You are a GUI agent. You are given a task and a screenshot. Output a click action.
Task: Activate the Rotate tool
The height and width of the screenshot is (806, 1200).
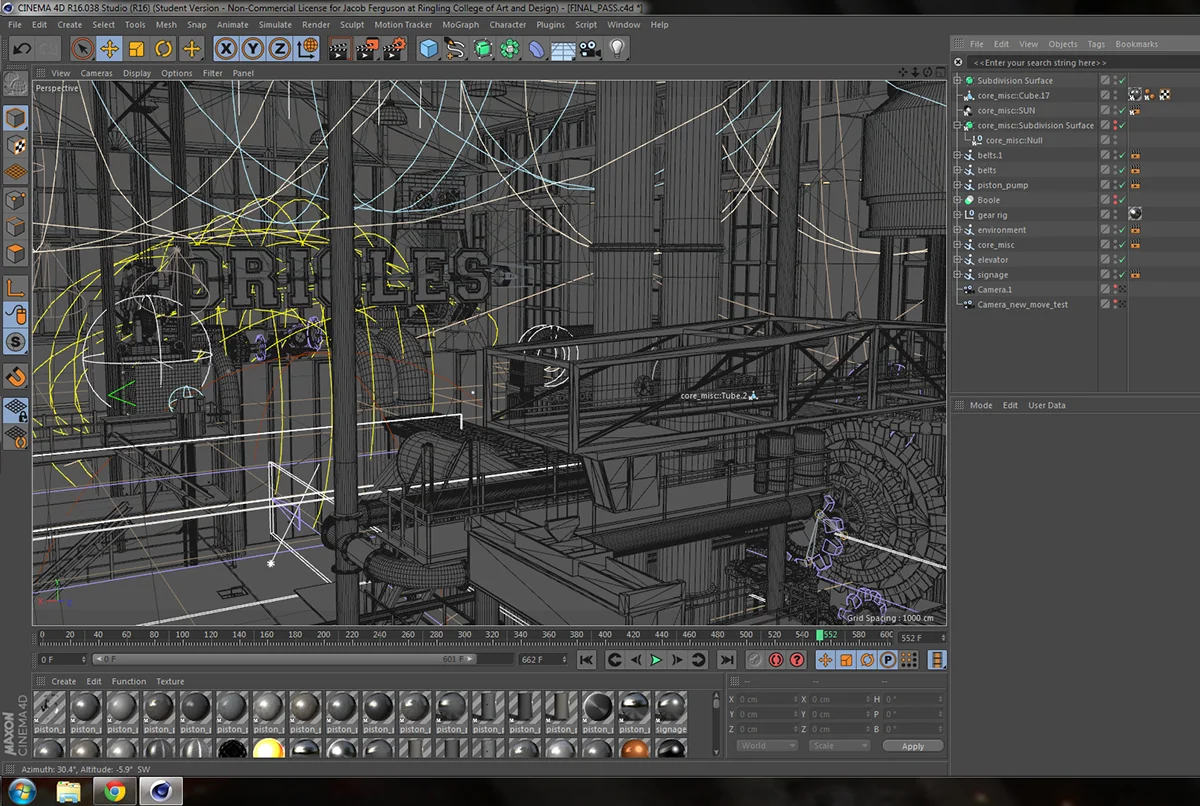(163, 48)
